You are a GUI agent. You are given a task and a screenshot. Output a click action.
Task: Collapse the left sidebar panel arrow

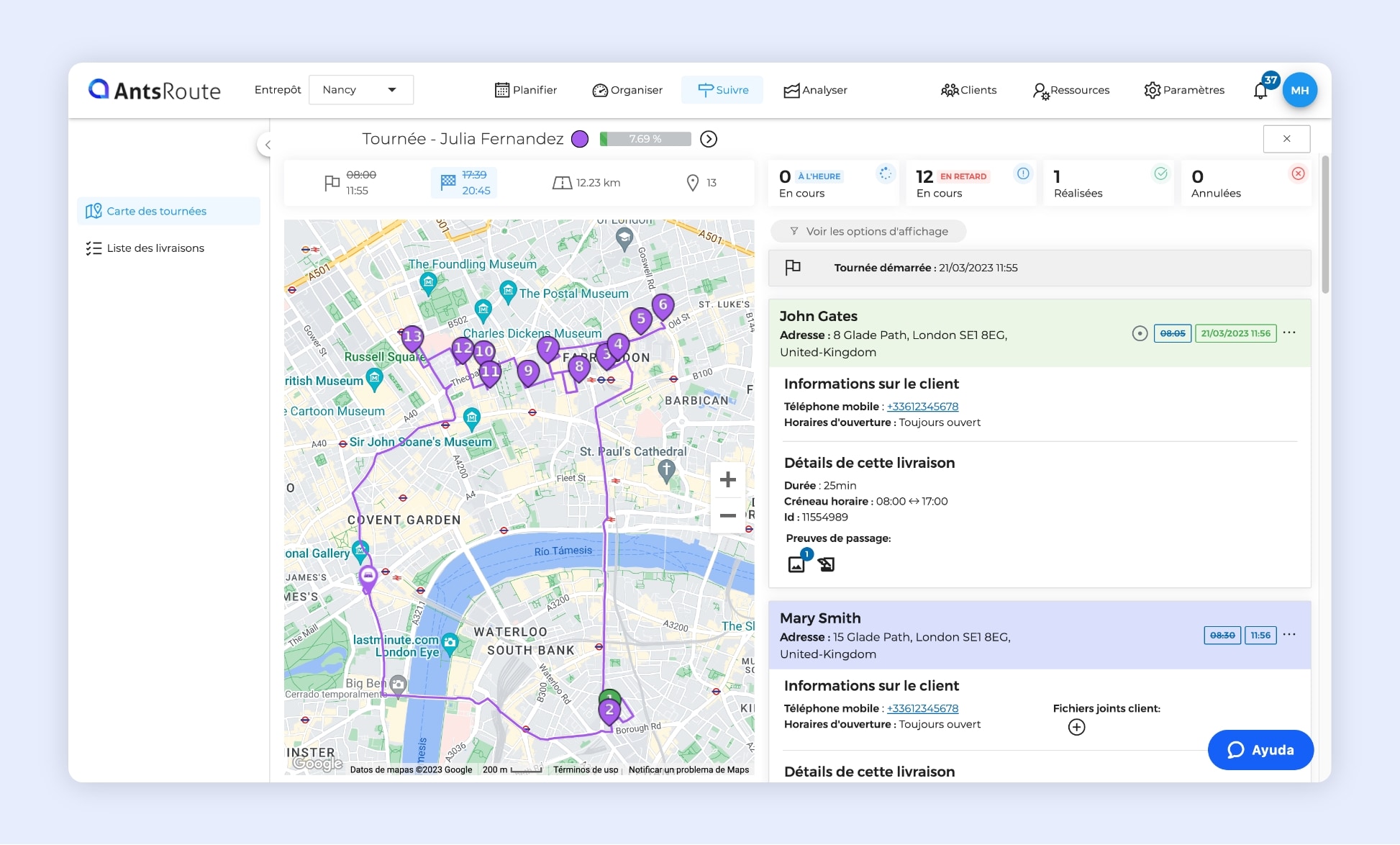267,145
